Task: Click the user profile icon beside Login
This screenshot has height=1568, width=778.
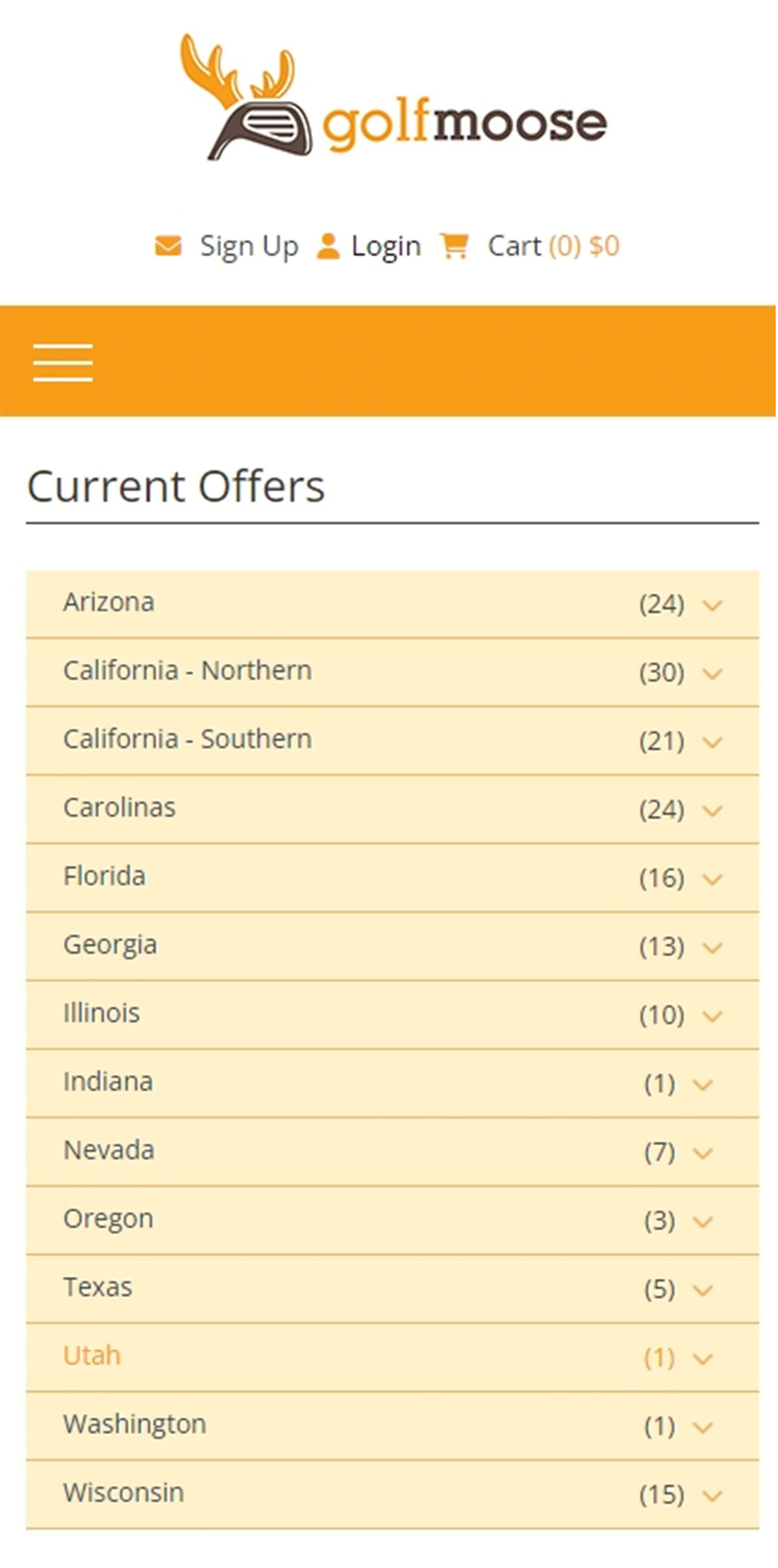Action: click(328, 246)
